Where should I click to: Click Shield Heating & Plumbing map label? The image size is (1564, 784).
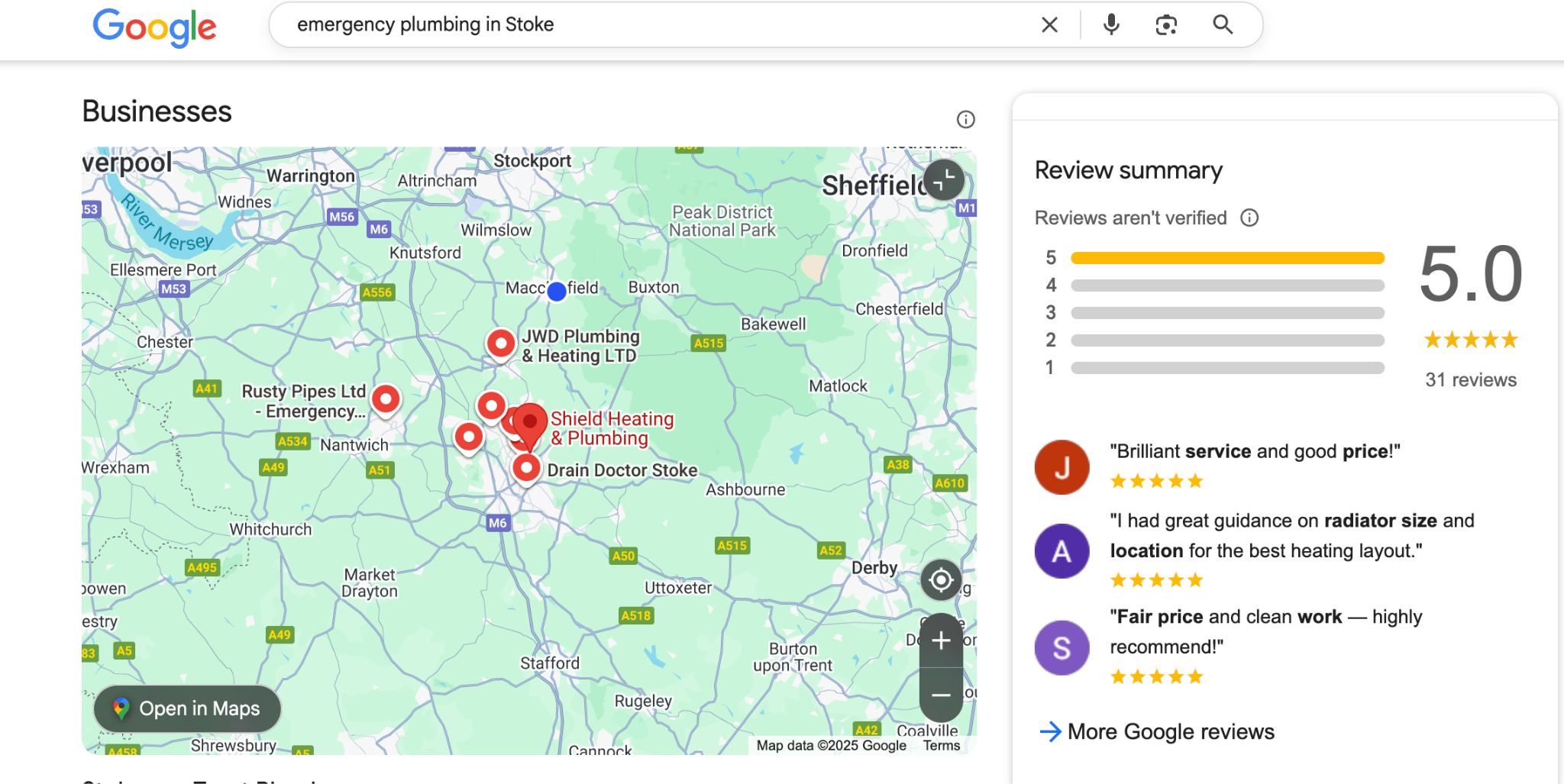click(x=612, y=428)
